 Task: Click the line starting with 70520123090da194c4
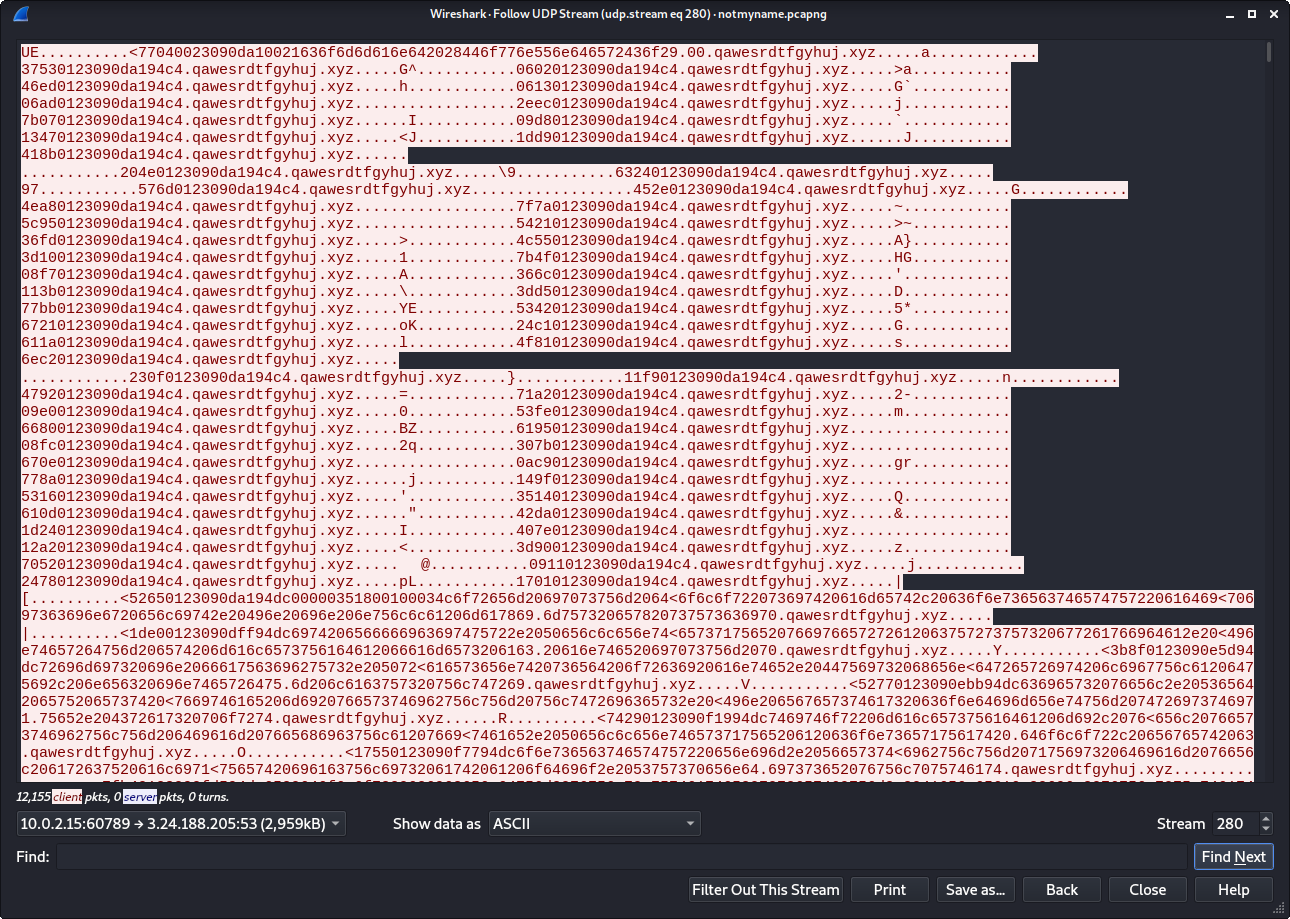(x=522, y=564)
